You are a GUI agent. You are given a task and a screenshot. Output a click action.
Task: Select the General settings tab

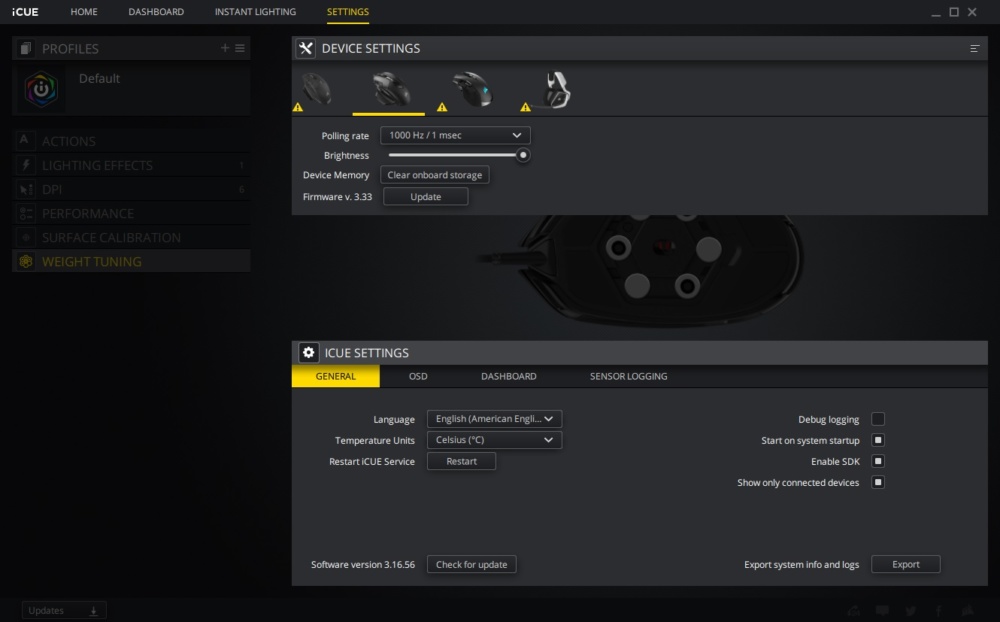pyautogui.click(x=335, y=376)
